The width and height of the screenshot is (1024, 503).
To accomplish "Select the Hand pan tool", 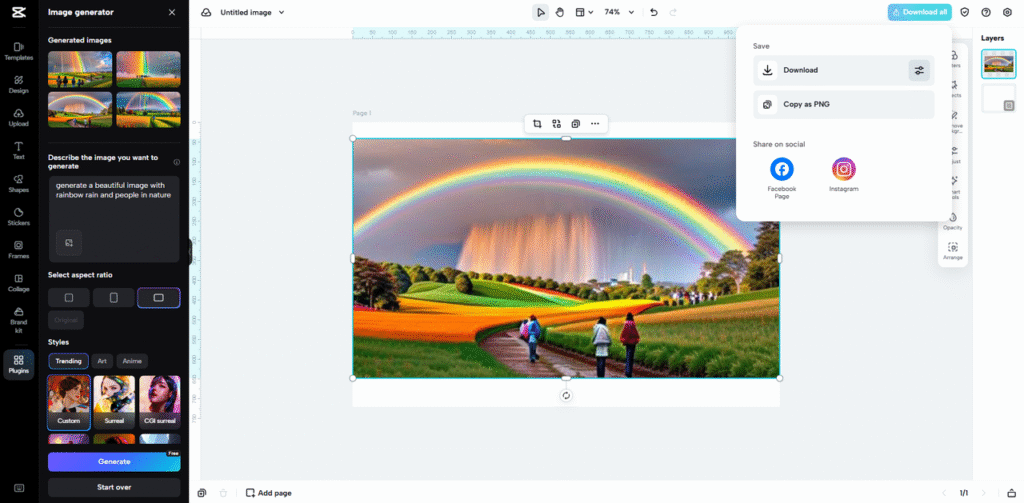I will click(560, 12).
